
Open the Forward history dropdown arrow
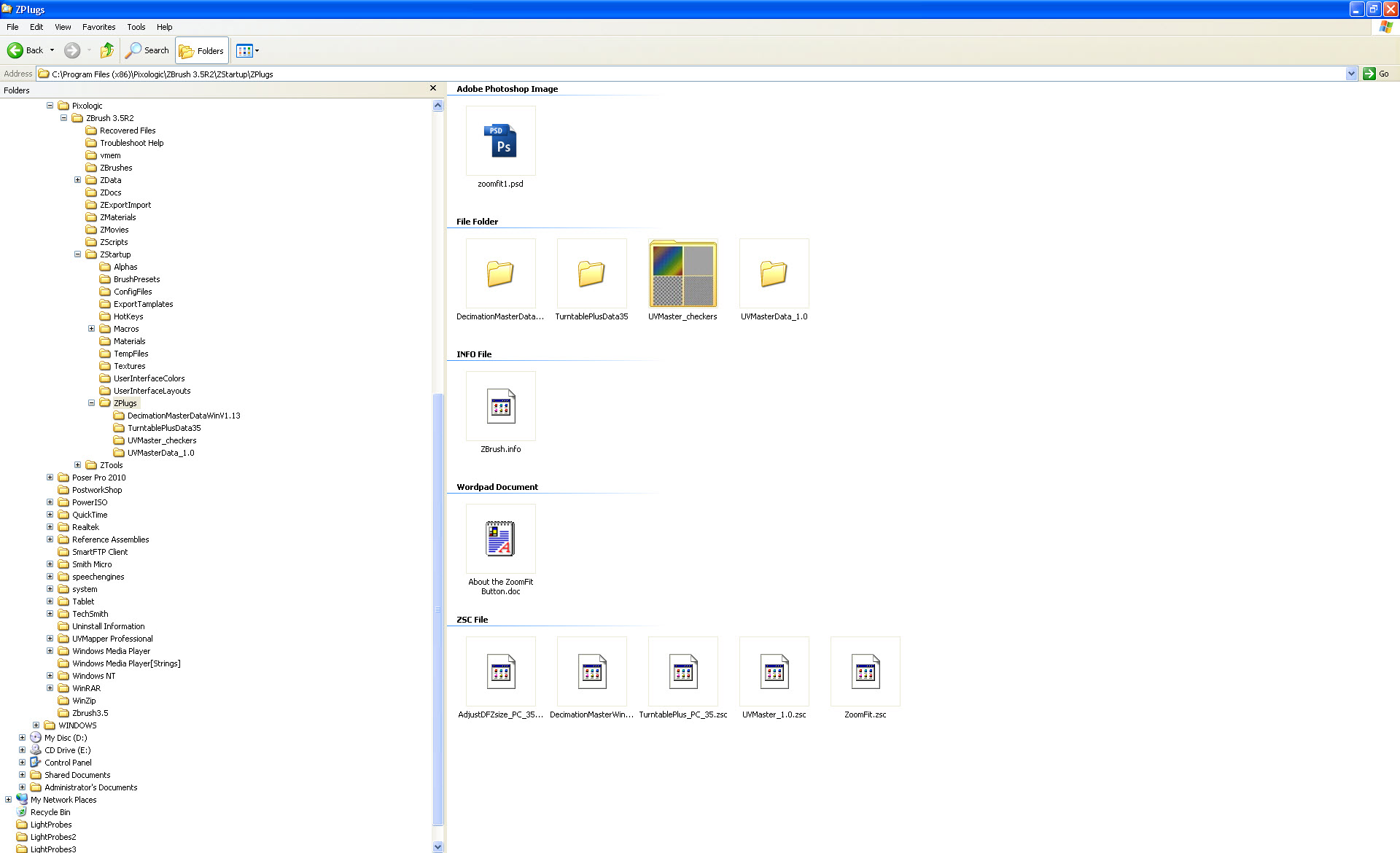(89, 50)
